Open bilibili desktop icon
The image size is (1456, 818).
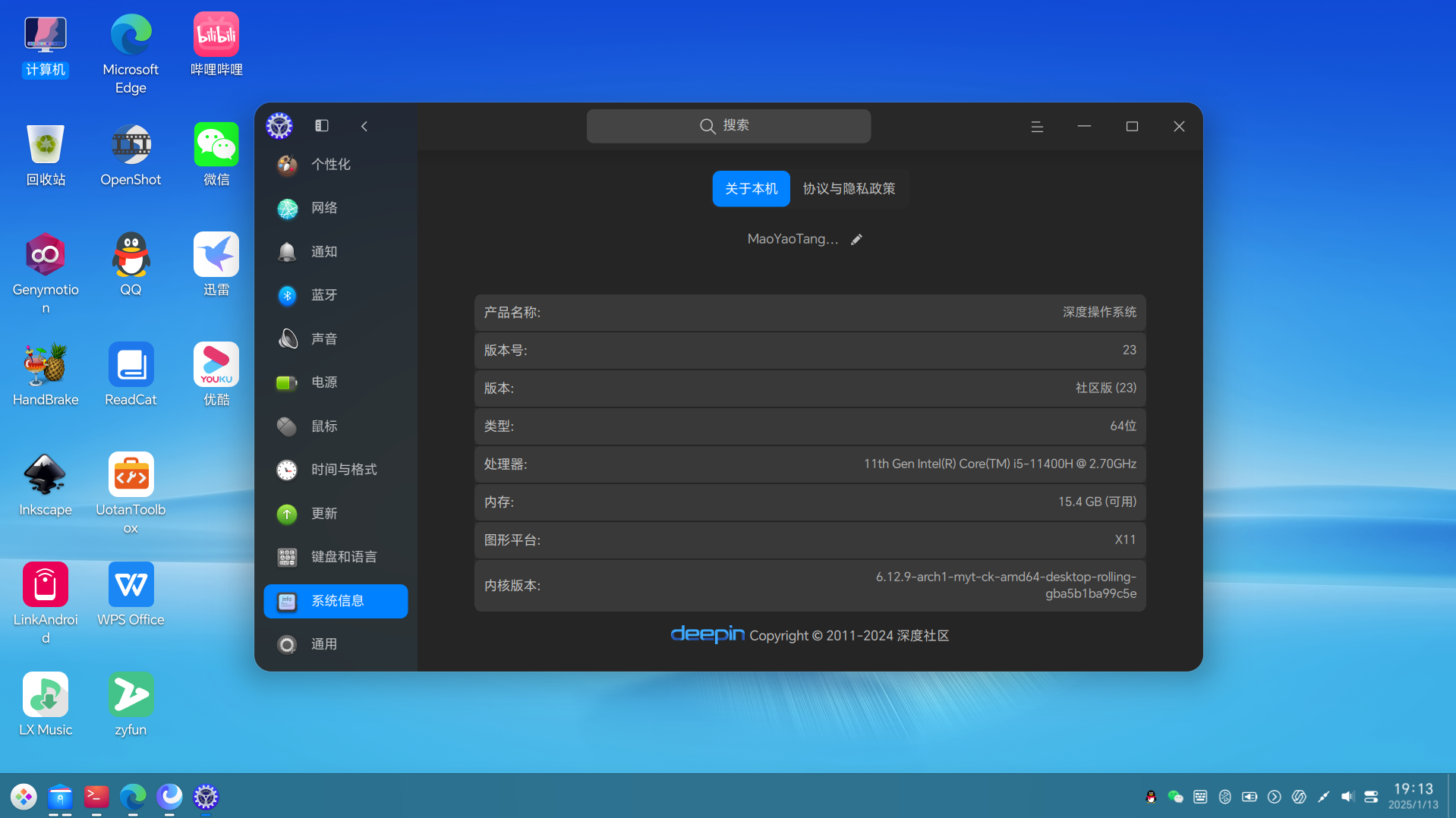[216, 45]
